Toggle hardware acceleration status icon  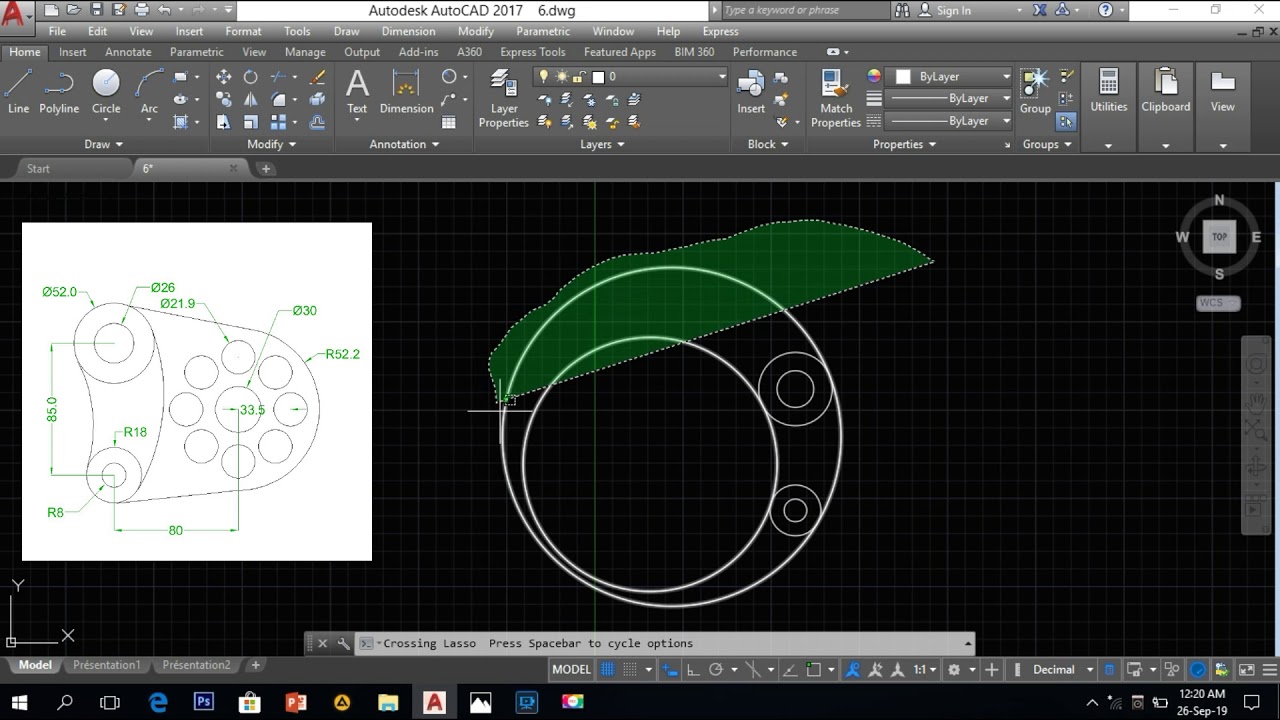[1197, 670]
